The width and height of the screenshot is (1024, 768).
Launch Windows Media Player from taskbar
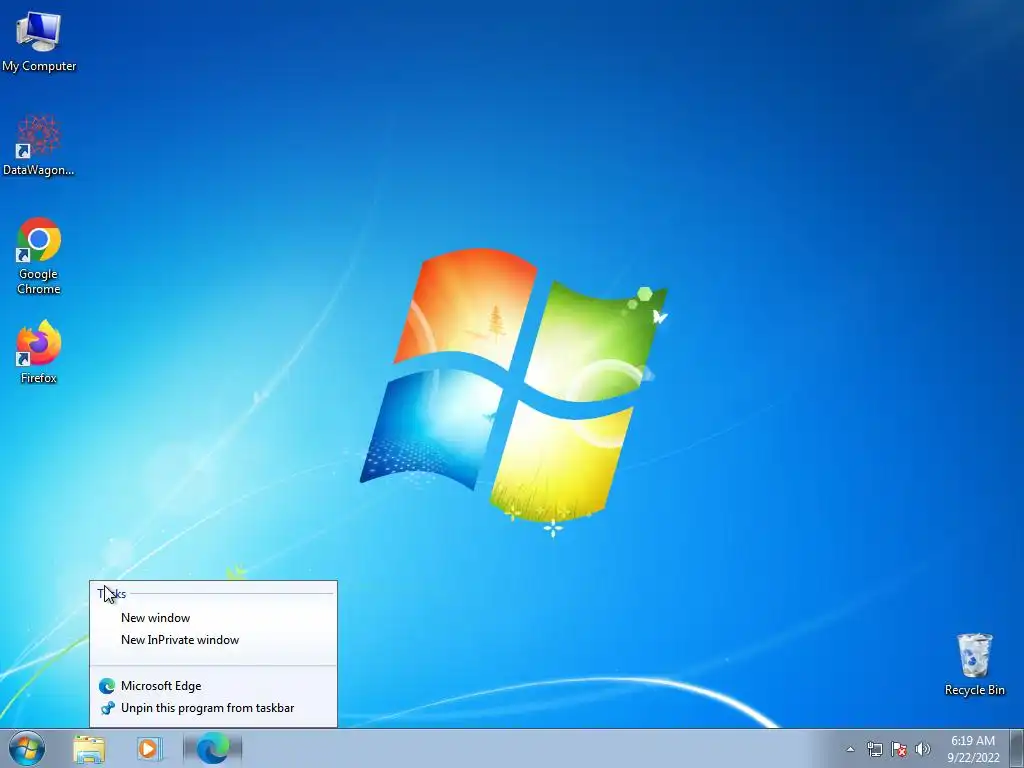[149, 749]
